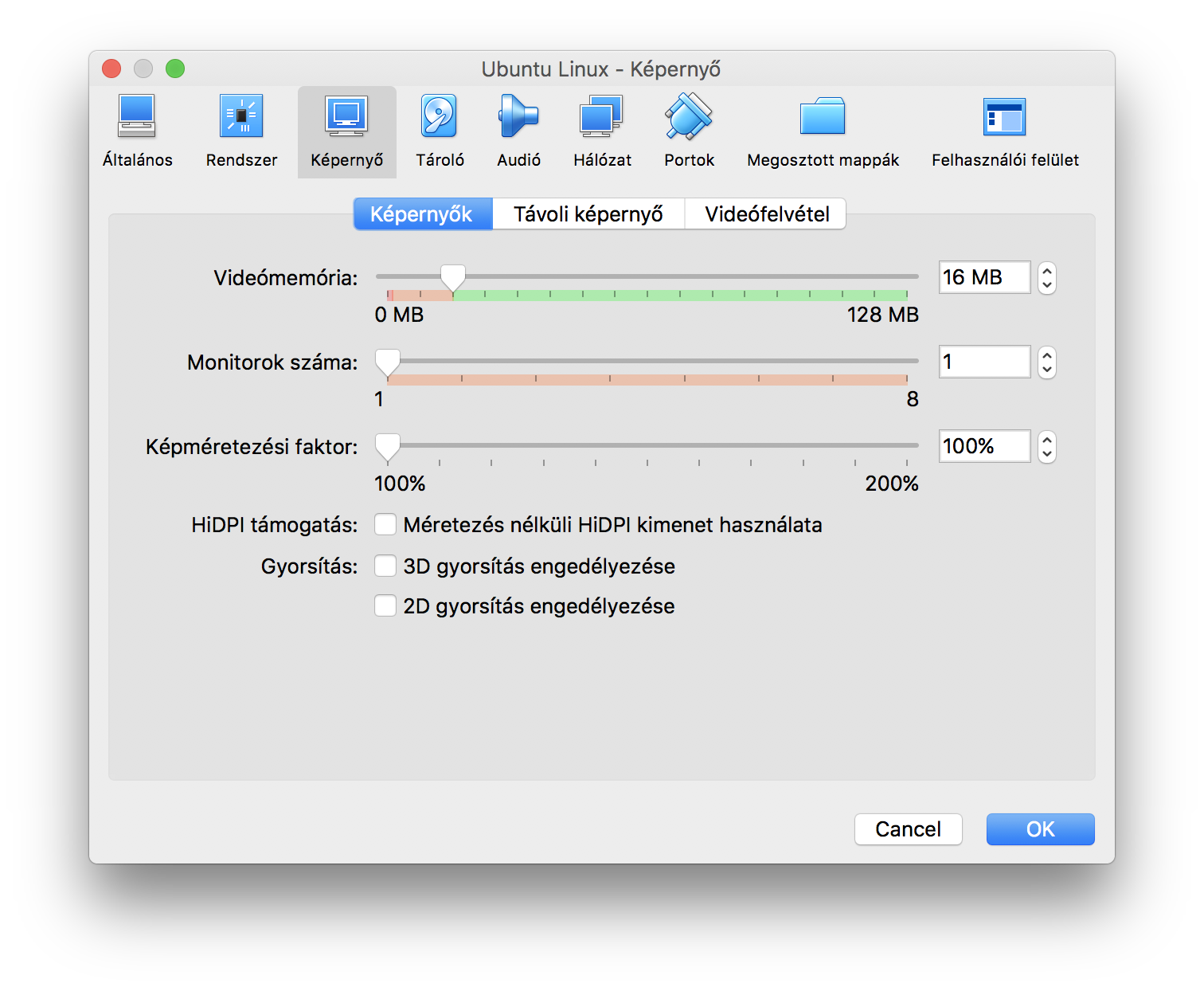Viewport: 1204px width, 991px height.
Task: Click the Képméretezési faktor slider handle
Action: [388, 447]
